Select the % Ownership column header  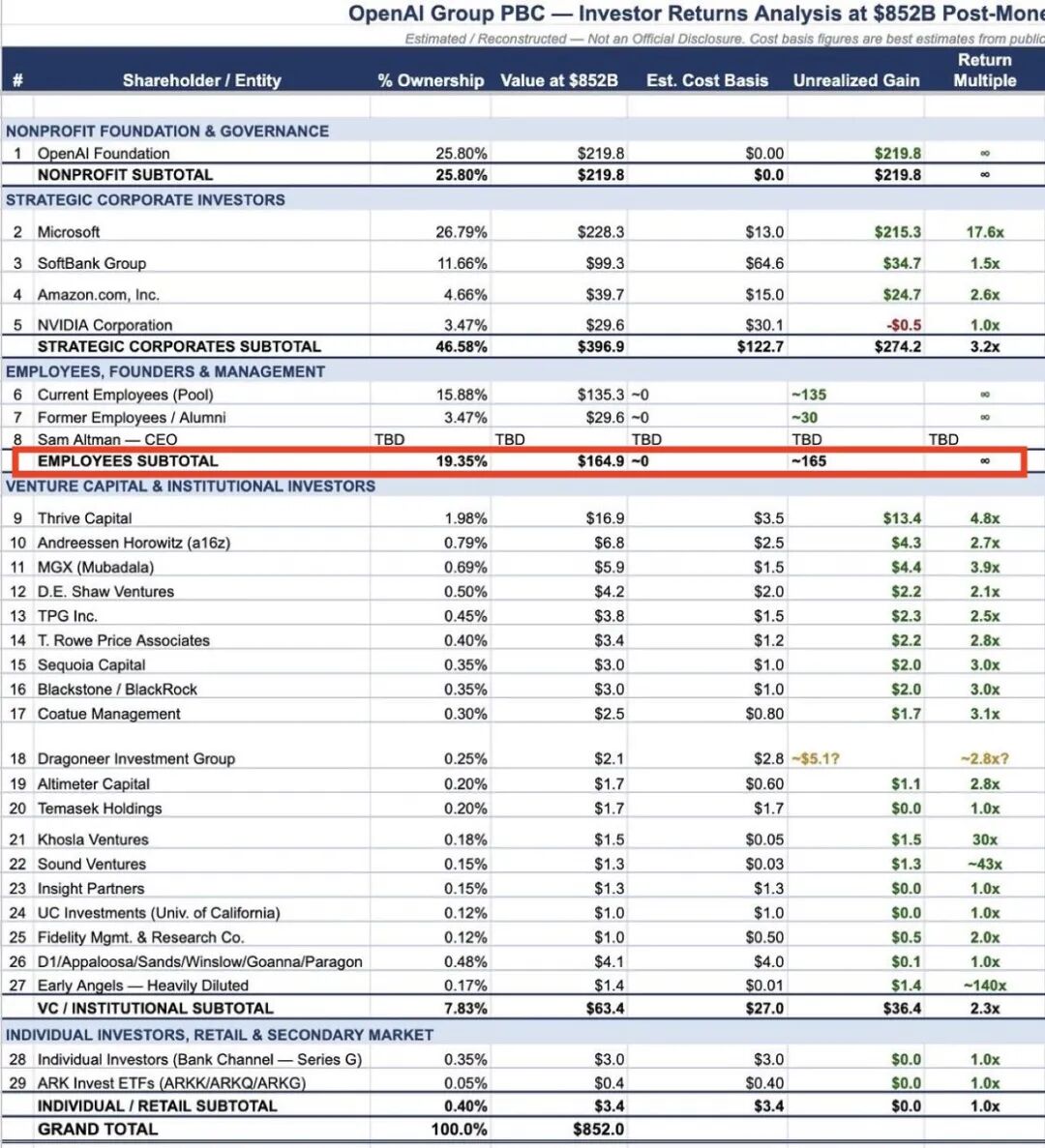pyautogui.click(x=431, y=80)
